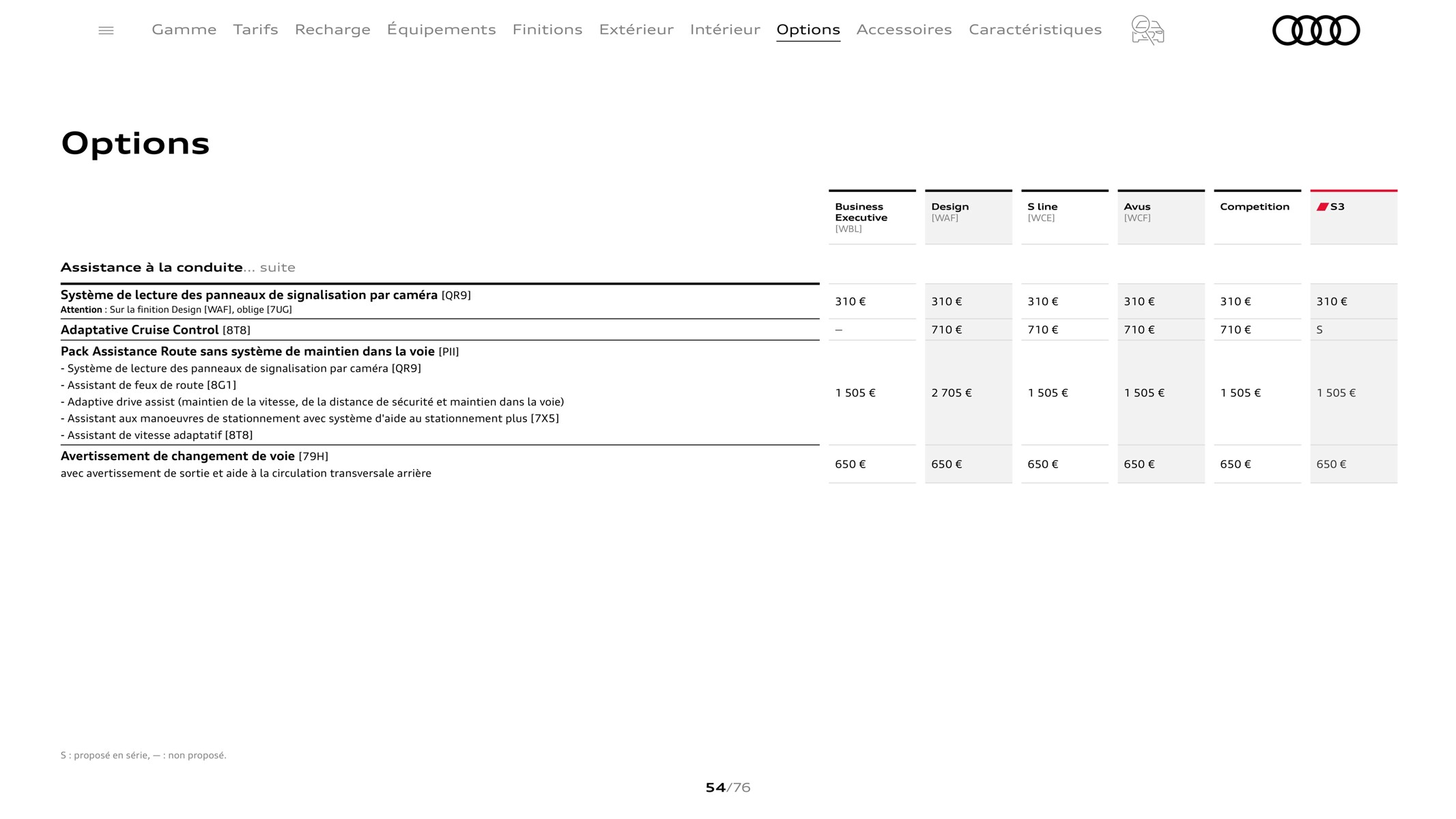Click the Options page title
This screenshot has height=819, width=1456.
point(135,143)
